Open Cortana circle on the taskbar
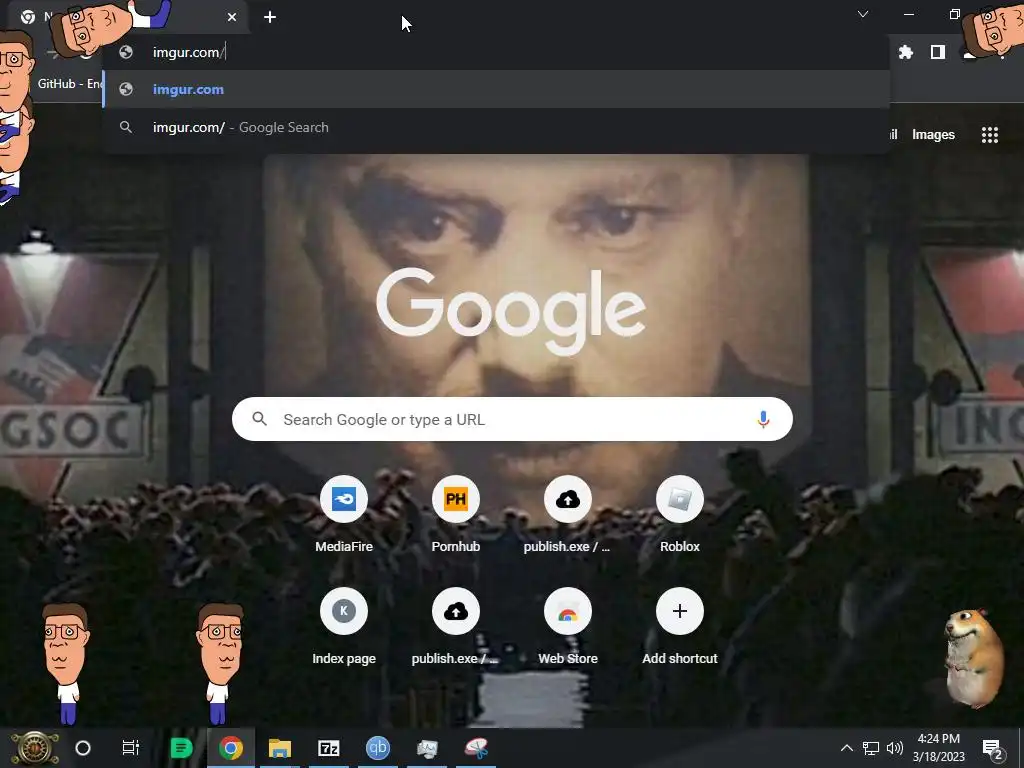Viewport: 1024px width, 768px height. 83,748
